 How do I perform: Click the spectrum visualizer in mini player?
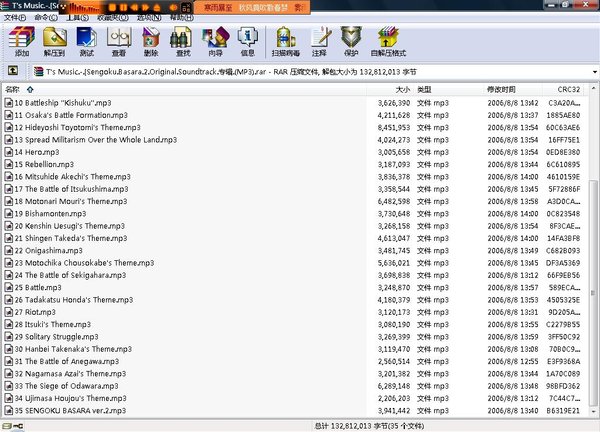pyautogui.click(x=84, y=7)
